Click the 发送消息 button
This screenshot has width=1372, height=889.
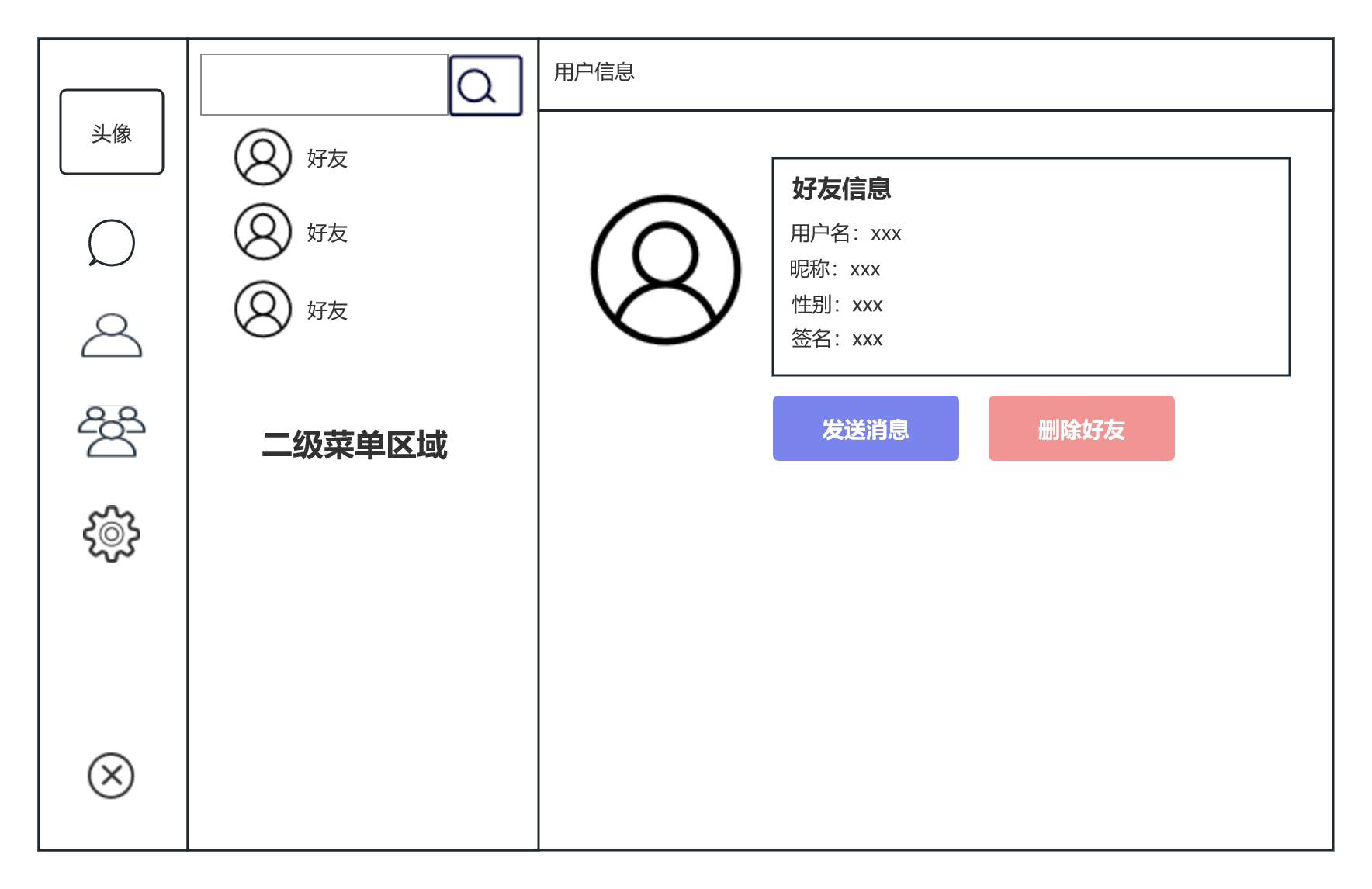[x=865, y=428]
